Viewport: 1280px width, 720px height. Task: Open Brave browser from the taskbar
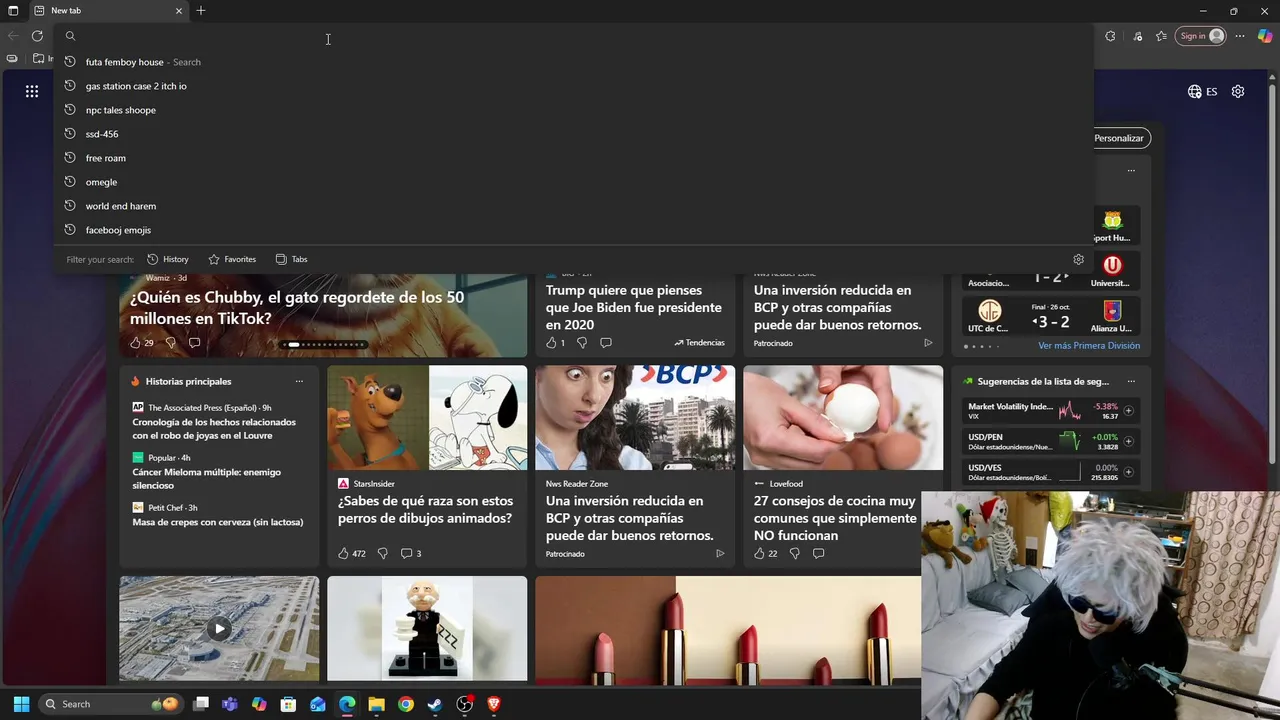click(x=494, y=704)
